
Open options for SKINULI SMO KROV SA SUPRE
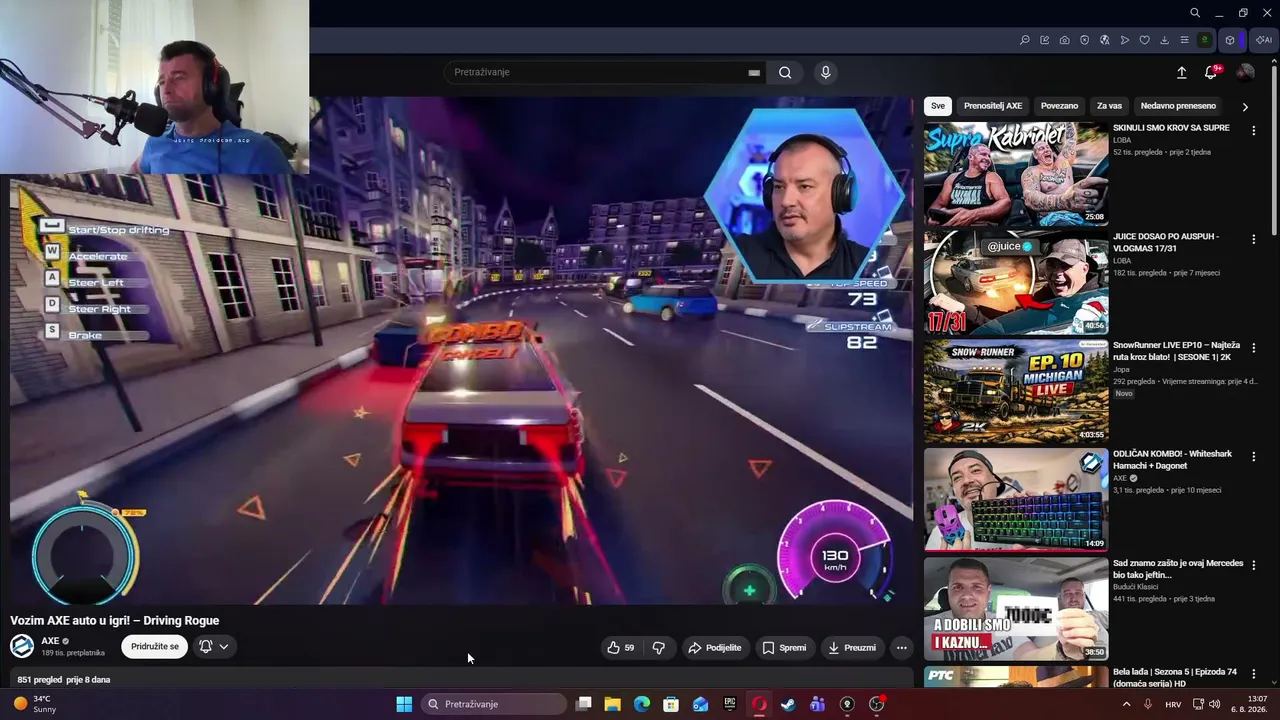pos(1253,130)
